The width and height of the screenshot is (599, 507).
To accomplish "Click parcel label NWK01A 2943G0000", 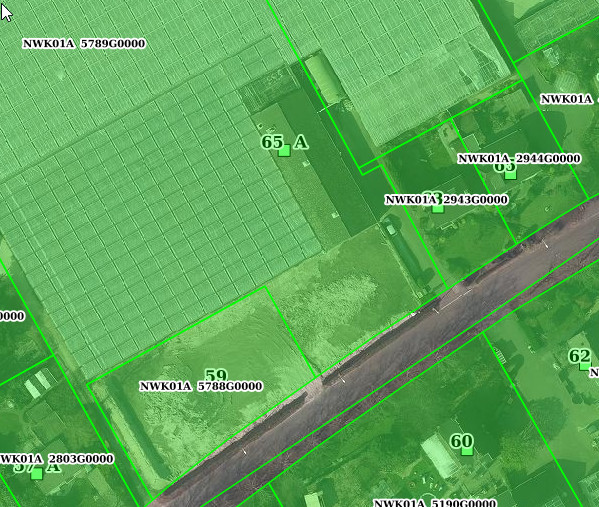I will coord(447,200).
